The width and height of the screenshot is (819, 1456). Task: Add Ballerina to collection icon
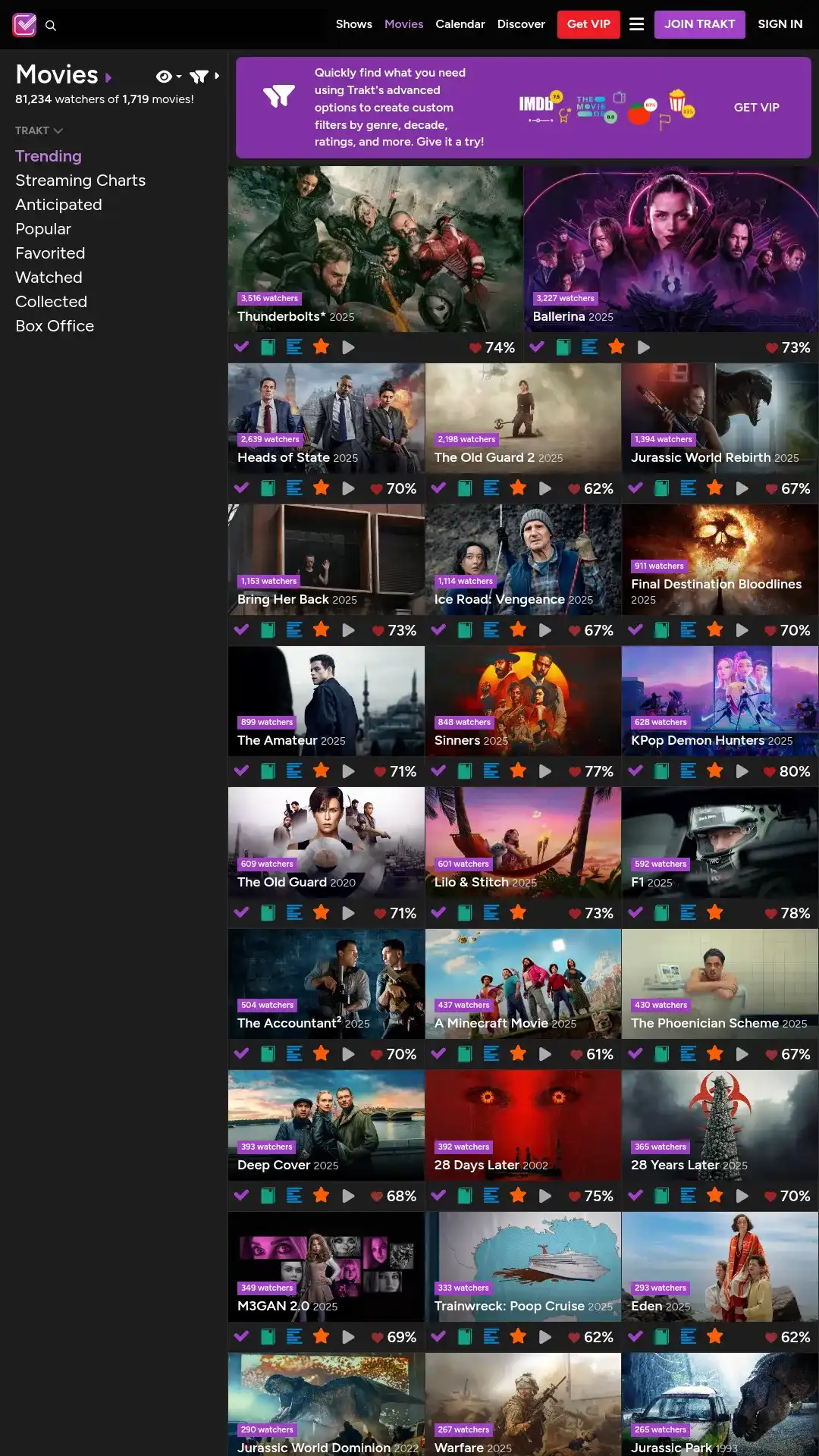(x=563, y=347)
